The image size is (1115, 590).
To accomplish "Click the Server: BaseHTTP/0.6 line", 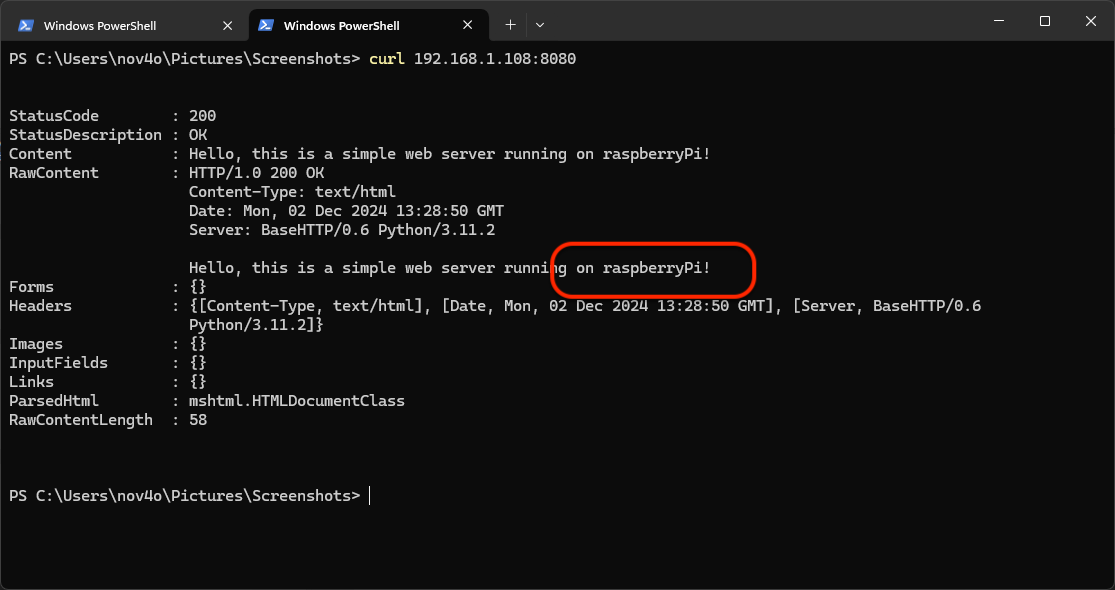I will point(342,230).
